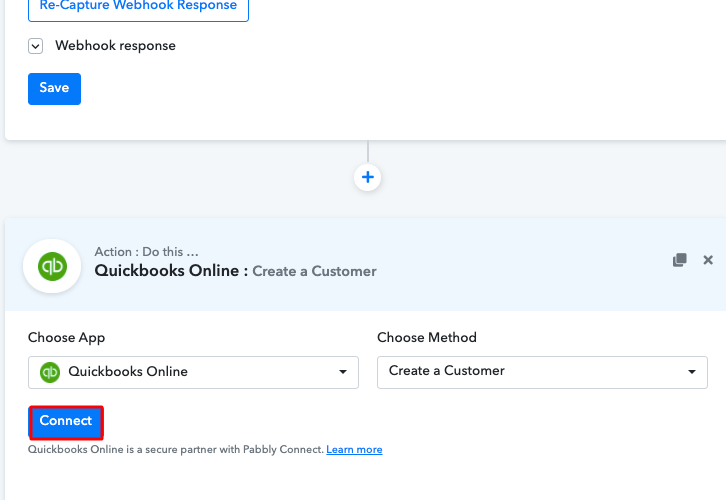The image size is (726, 500).
Task: Click the Choose Method label
Action: 427,338
